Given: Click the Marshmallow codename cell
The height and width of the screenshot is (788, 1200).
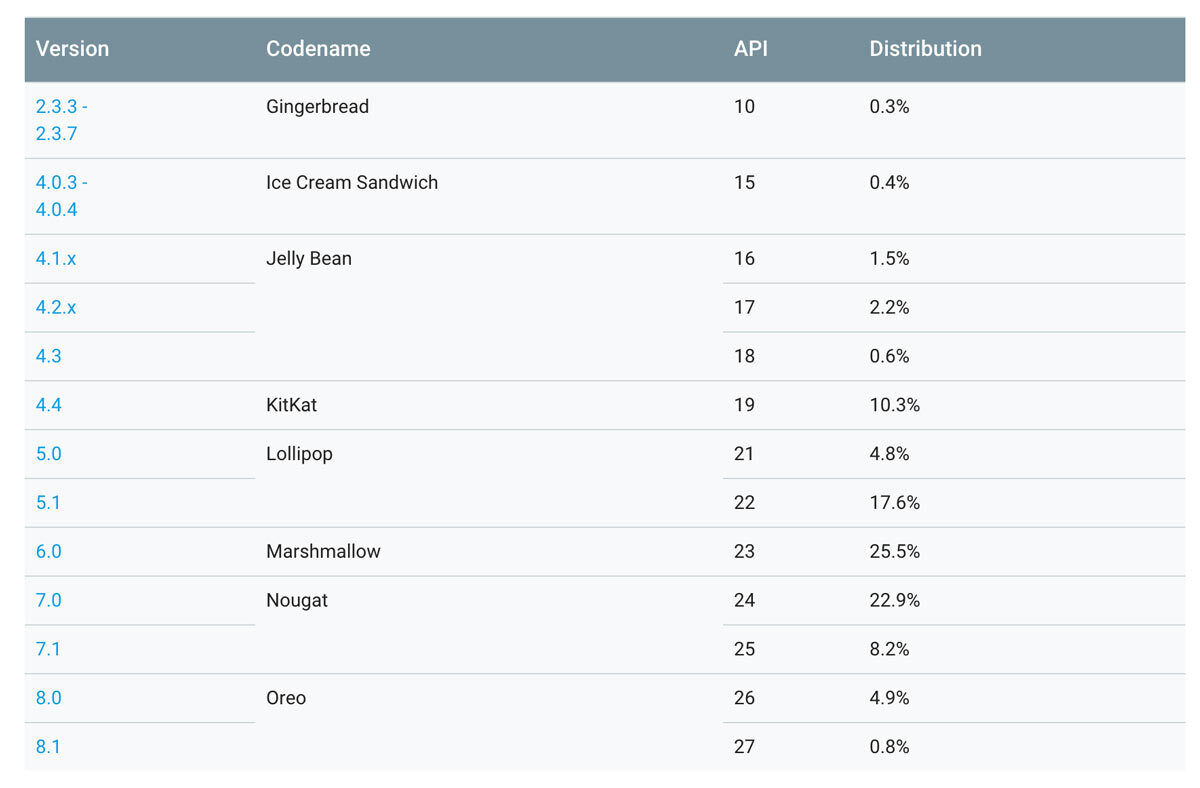Looking at the screenshot, I should click(323, 551).
